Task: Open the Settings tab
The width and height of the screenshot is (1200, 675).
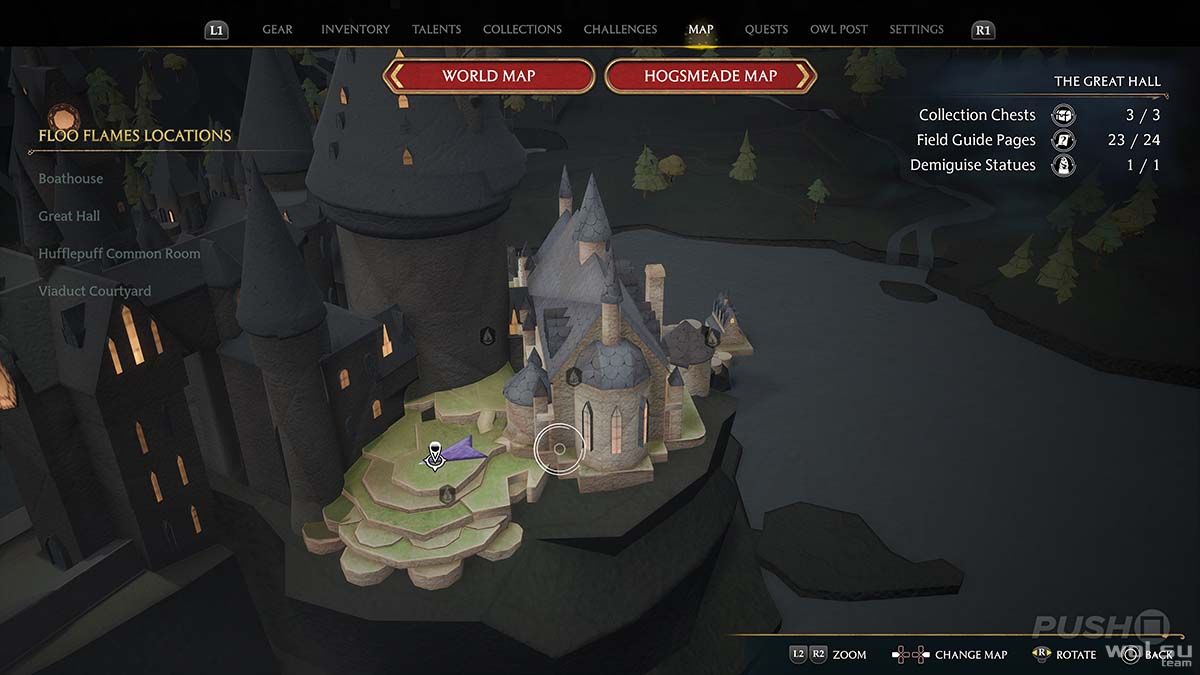Action: click(x=916, y=30)
